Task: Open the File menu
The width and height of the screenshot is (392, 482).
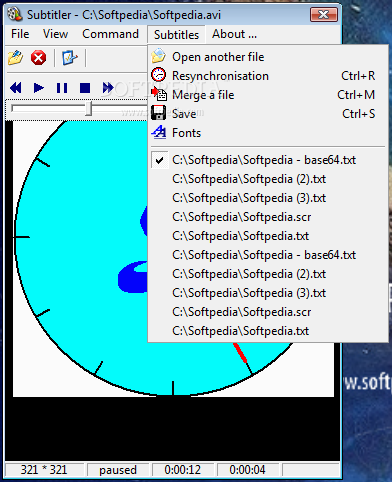Action: coord(20,34)
